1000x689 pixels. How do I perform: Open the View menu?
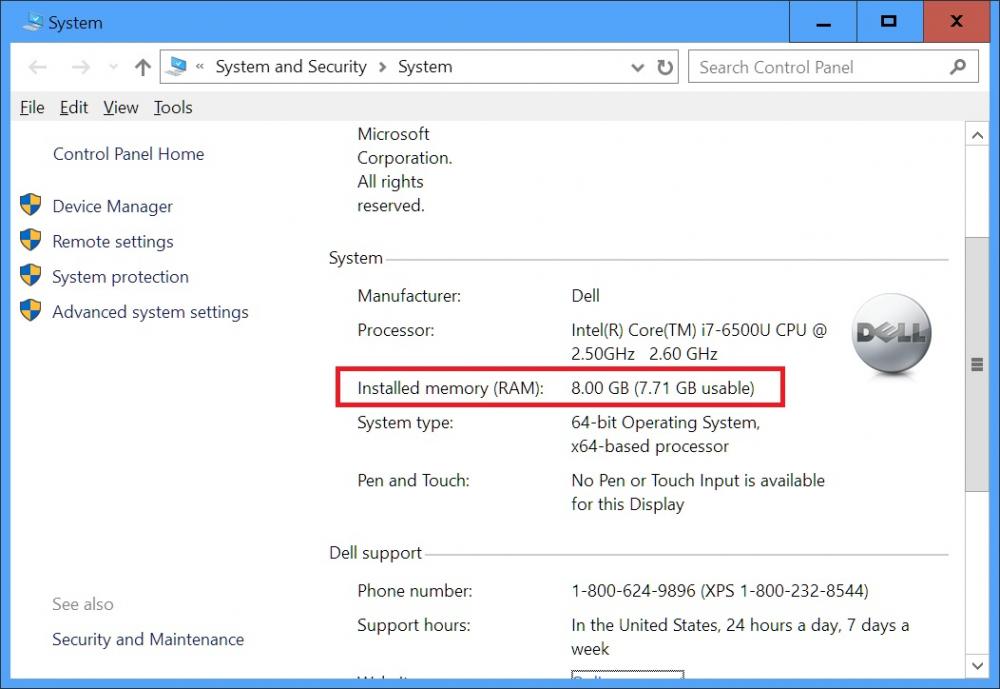[121, 107]
